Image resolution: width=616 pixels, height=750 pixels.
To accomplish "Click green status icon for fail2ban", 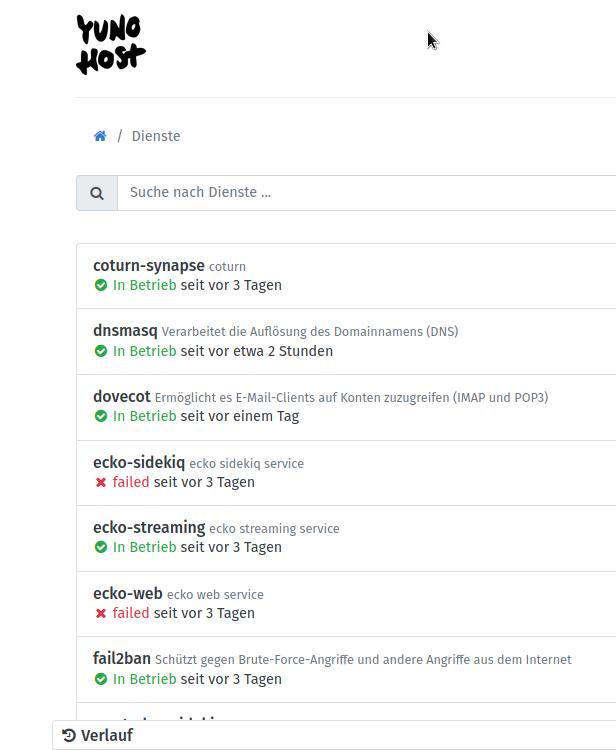I will (101, 679).
